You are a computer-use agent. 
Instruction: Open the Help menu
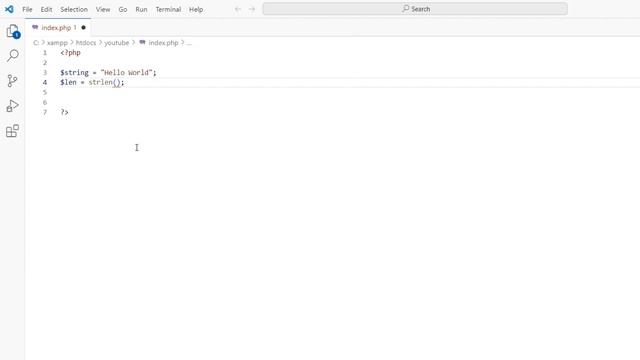point(196,9)
